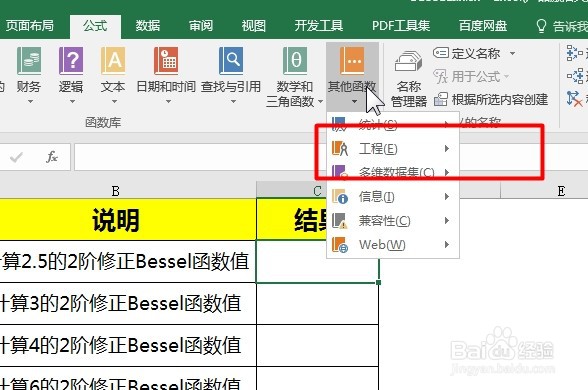Click the 定义名称 button label
This screenshot has width=588, height=390.
(x=476, y=53)
